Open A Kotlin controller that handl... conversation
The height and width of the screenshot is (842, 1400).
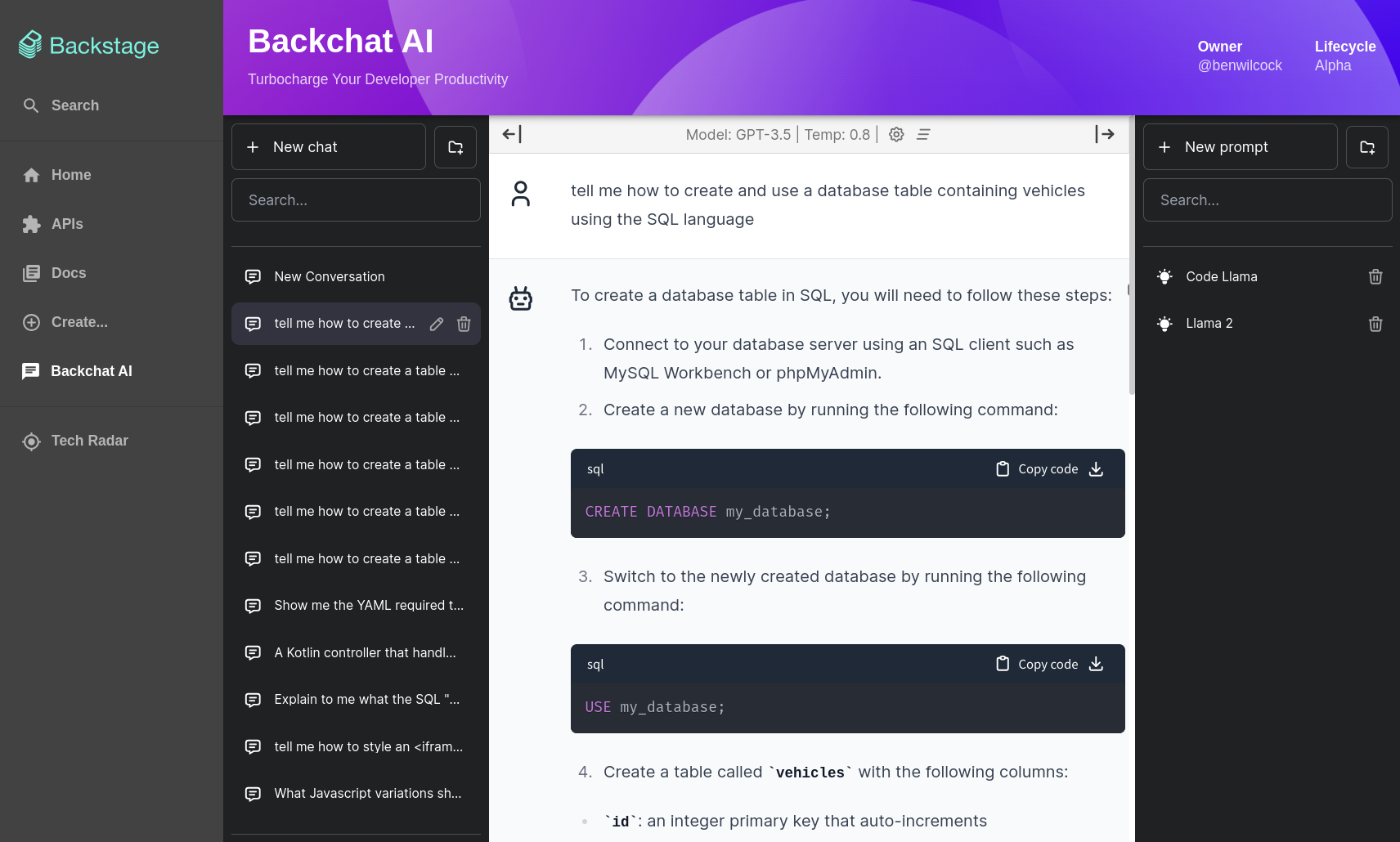(x=356, y=652)
